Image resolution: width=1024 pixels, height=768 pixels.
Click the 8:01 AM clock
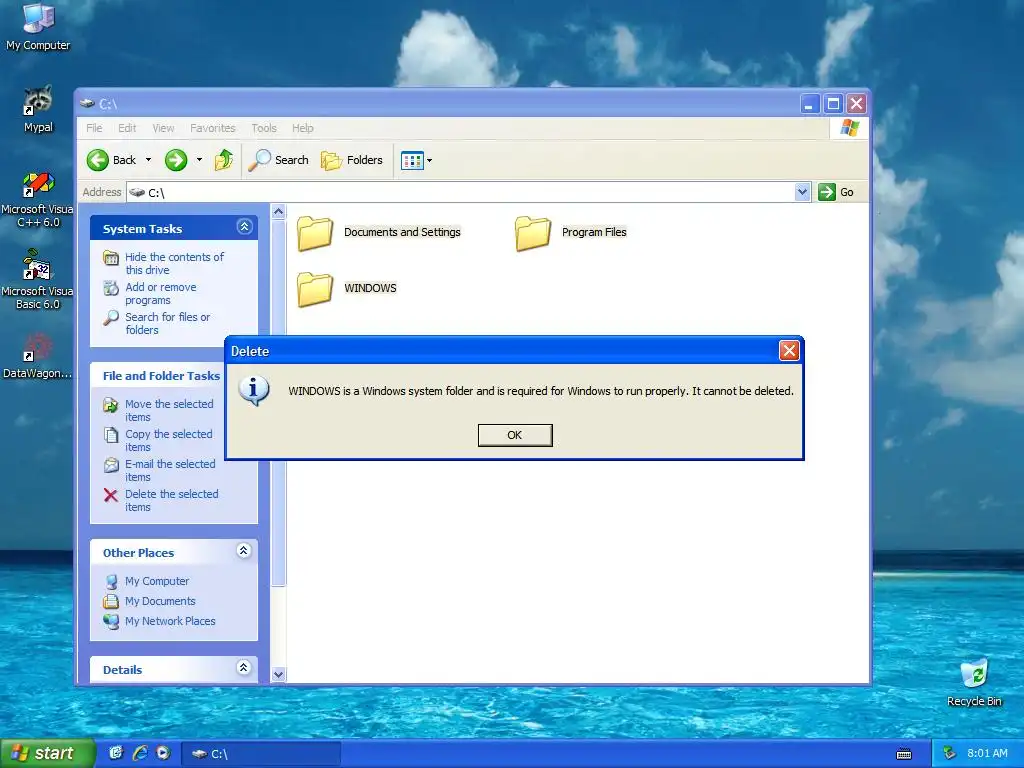point(987,753)
